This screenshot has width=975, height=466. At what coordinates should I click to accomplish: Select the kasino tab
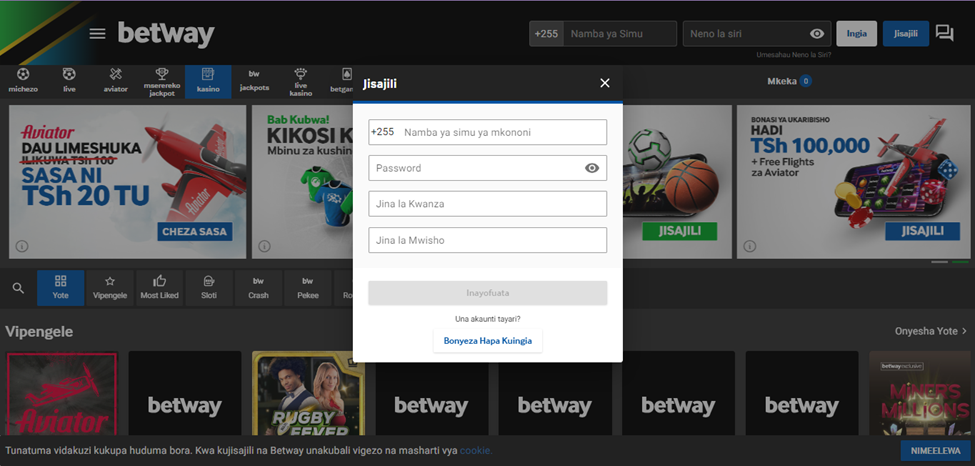(x=208, y=82)
